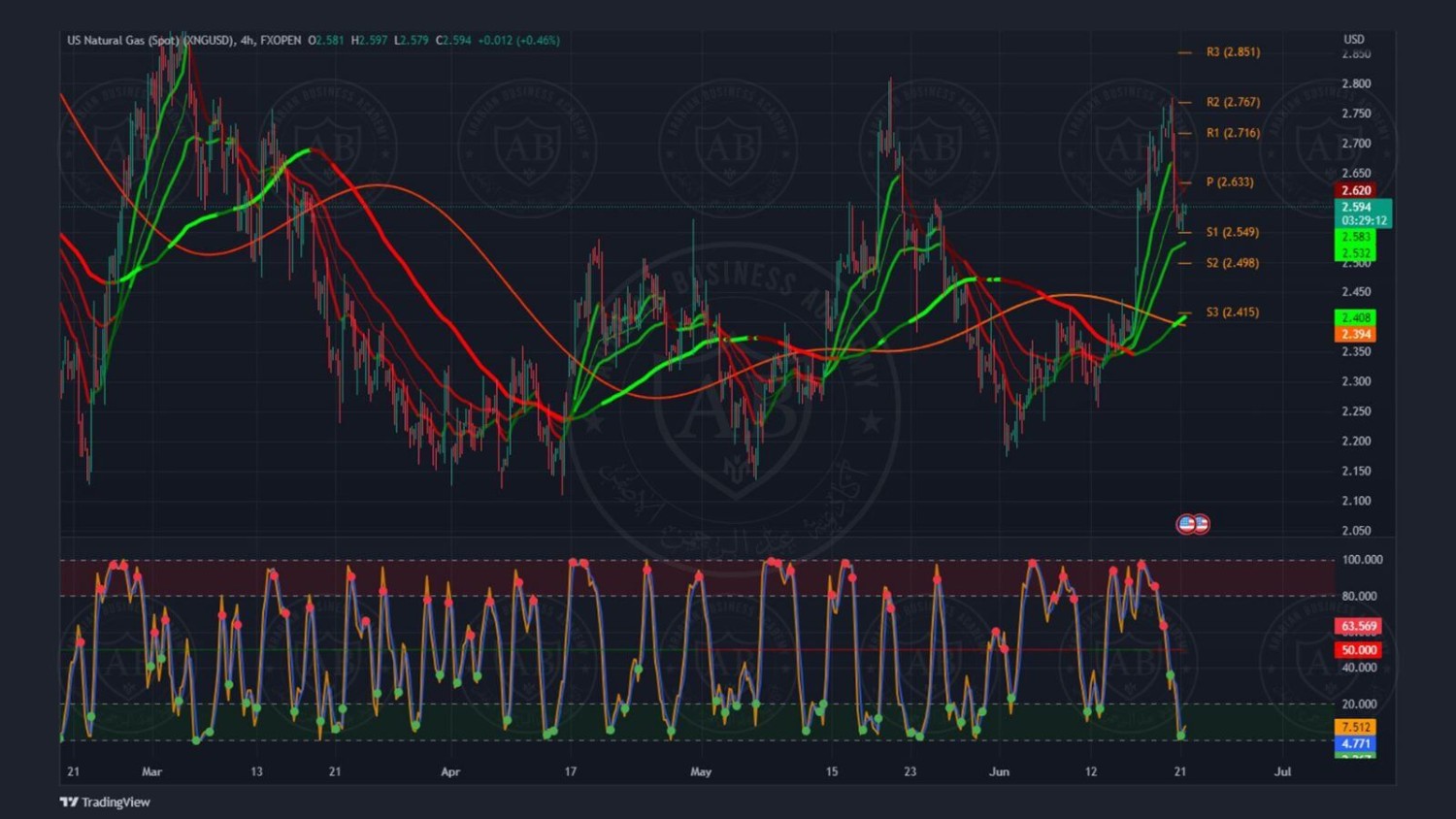Click the 2.050 price axis label

coord(1356,531)
